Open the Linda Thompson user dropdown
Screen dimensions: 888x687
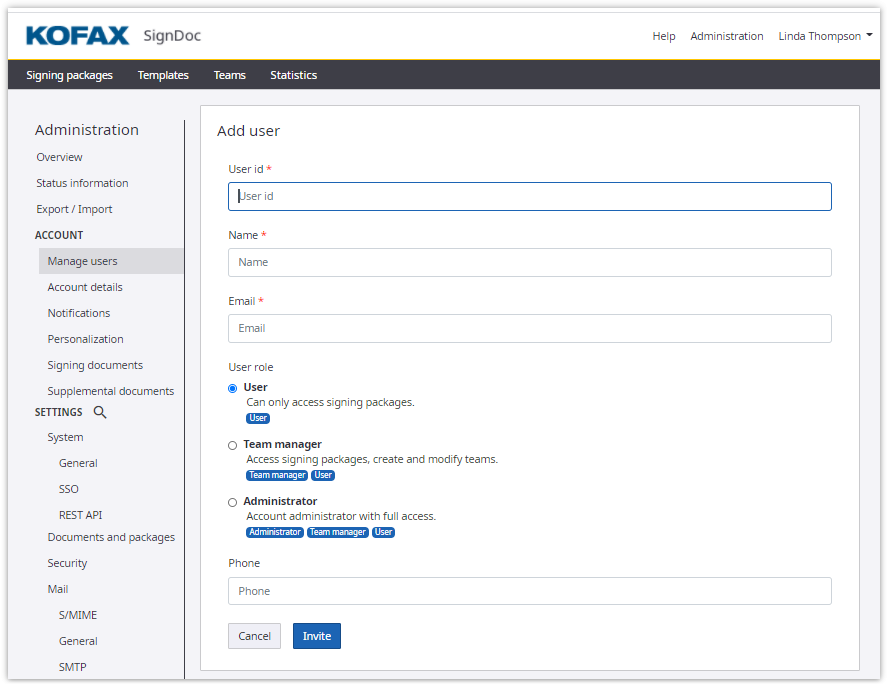pyautogui.click(x=825, y=36)
